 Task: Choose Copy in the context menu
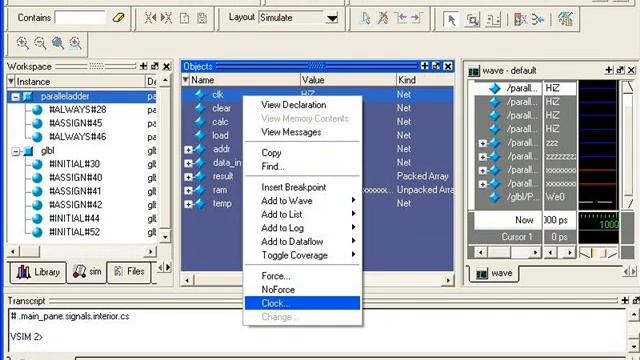click(271, 153)
